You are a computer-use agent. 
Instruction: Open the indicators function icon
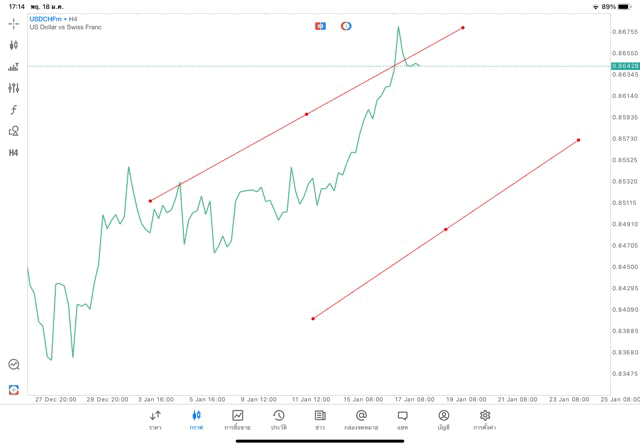click(14, 109)
